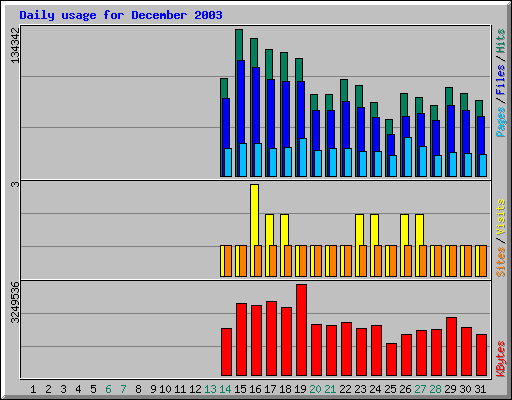
Task: Select the red KBytes bar for day 14
Action: 226,352
